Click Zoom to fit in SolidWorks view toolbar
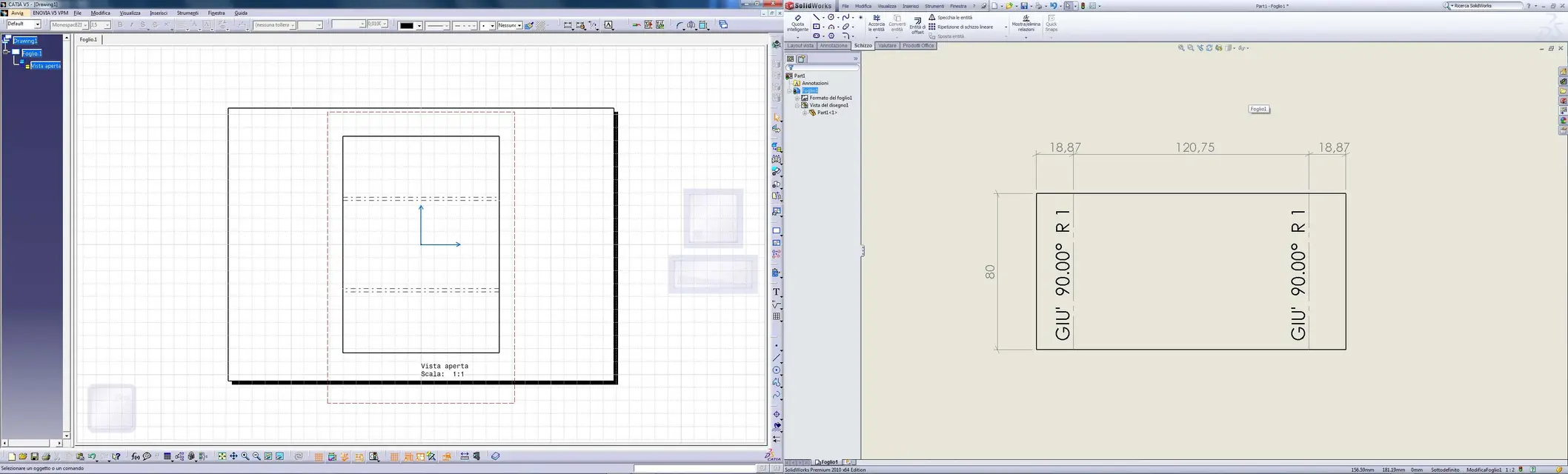The height and width of the screenshot is (474, 1568). [1181, 47]
